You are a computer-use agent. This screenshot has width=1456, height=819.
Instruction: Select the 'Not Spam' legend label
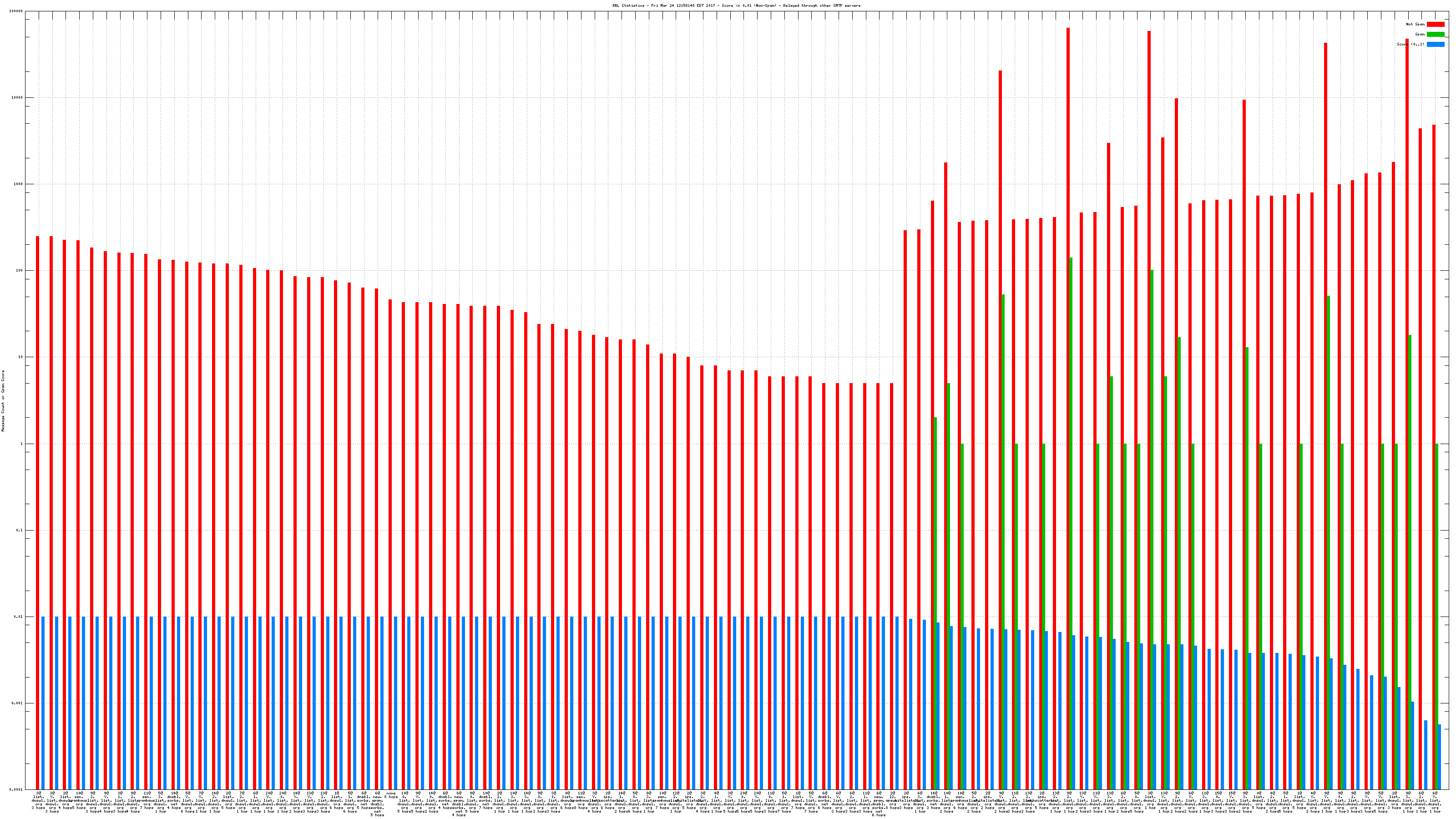pyautogui.click(x=1416, y=24)
